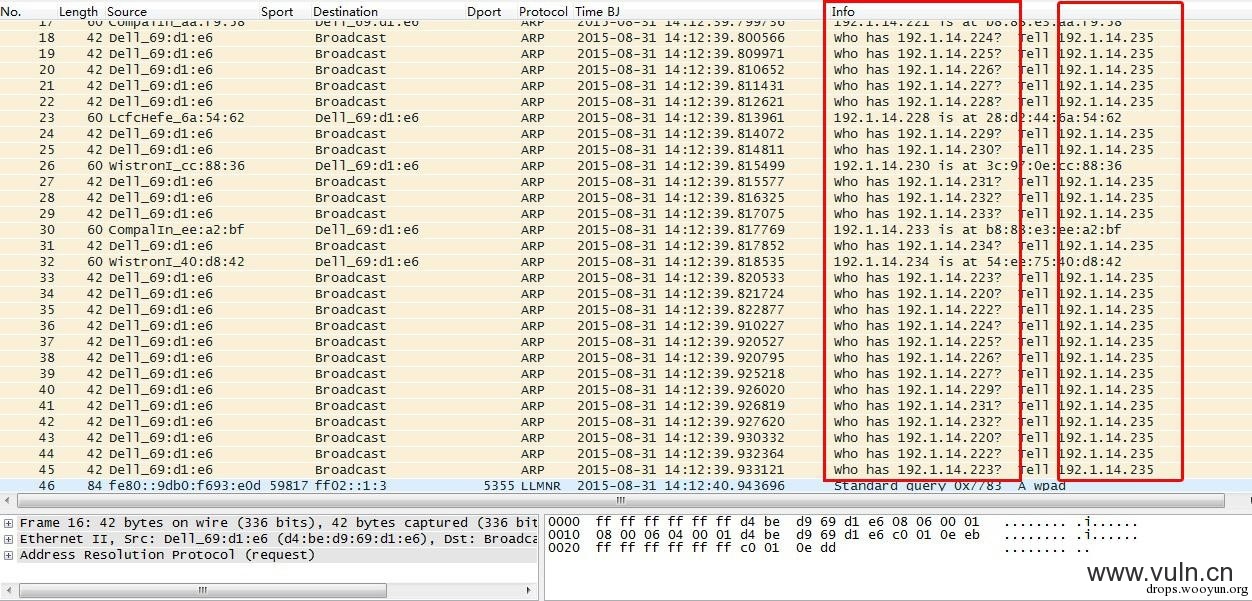This screenshot has height=601, width=1252.
Task: Select the Ethernet II line in details pane
Action: click(279, 539)
